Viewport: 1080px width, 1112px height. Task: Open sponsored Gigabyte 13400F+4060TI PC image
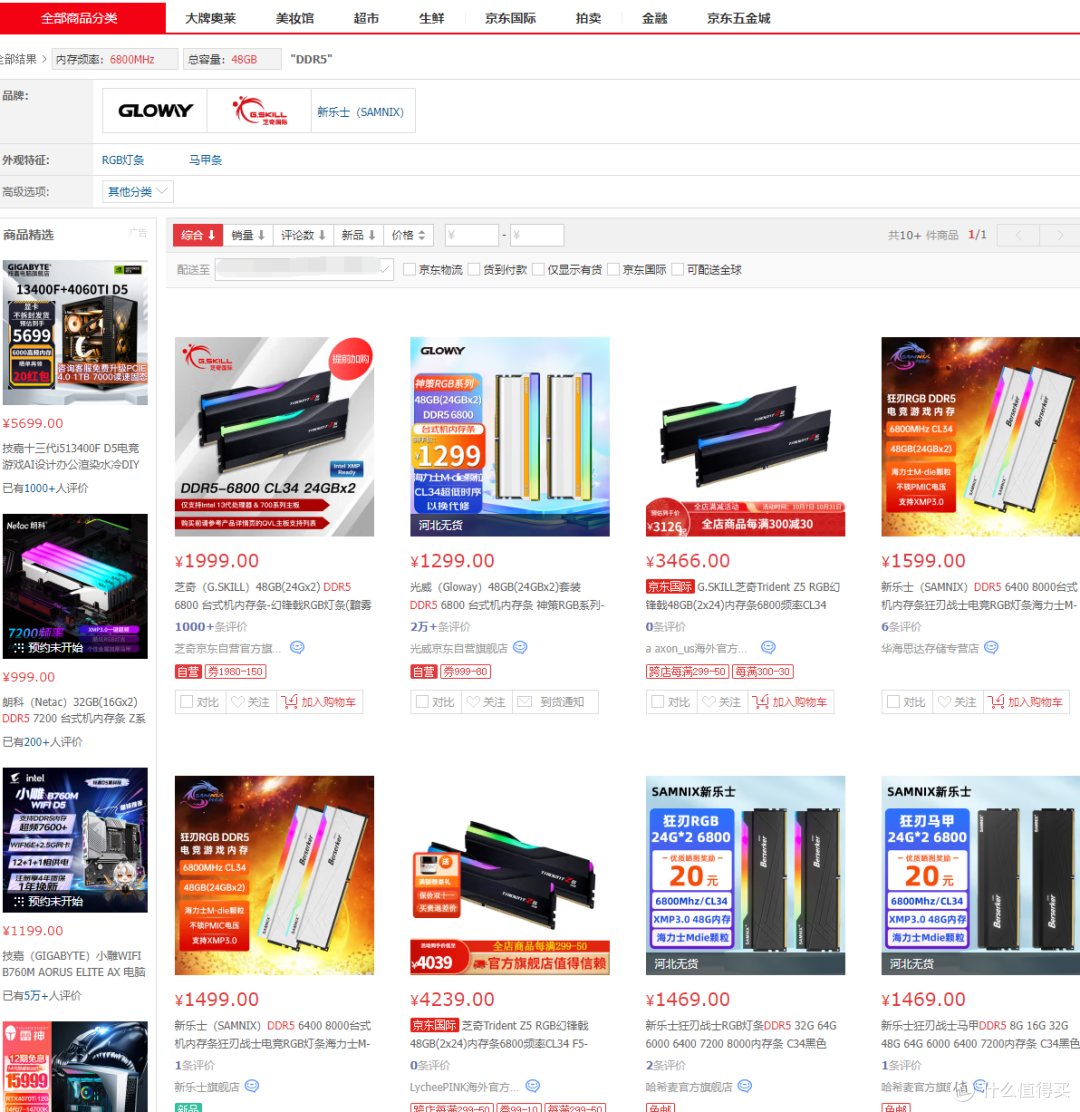pyautogui.click(x=75, y=333)
